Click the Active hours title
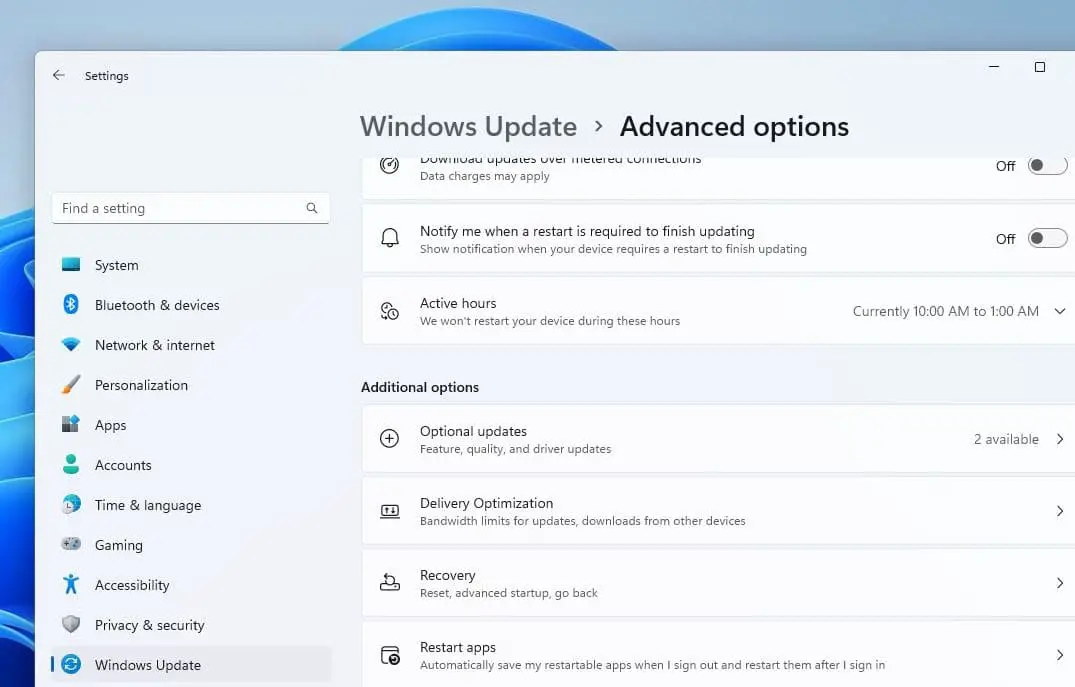 [458, 302]
